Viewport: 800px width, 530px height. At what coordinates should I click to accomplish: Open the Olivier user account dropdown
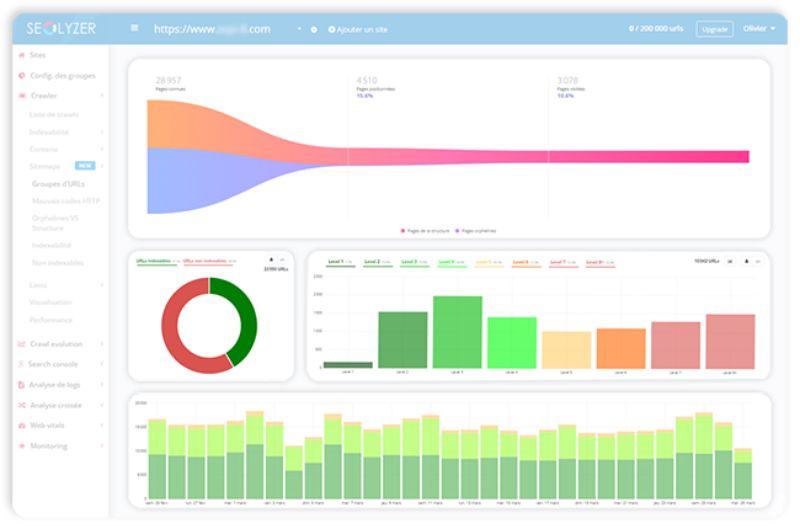[759, 29]
